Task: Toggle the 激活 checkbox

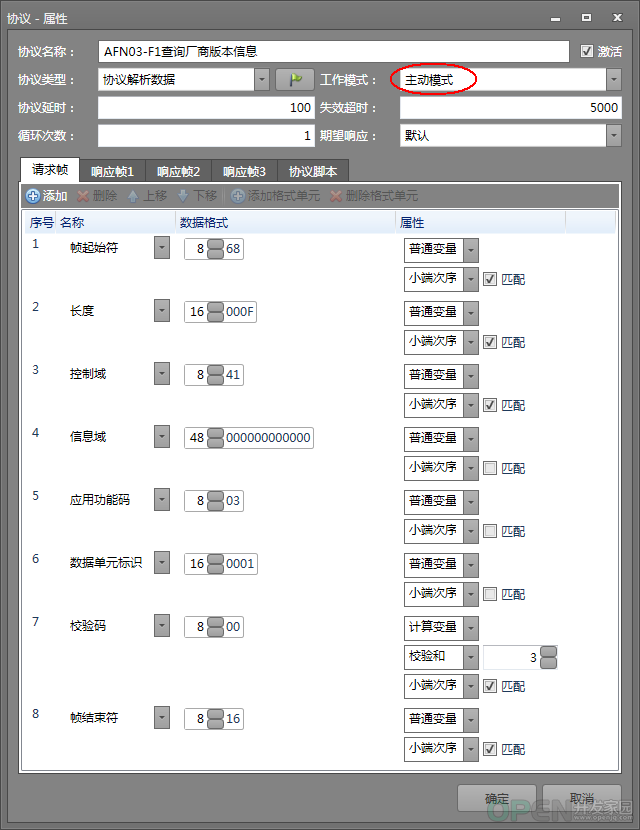Action: coord(587,51)
